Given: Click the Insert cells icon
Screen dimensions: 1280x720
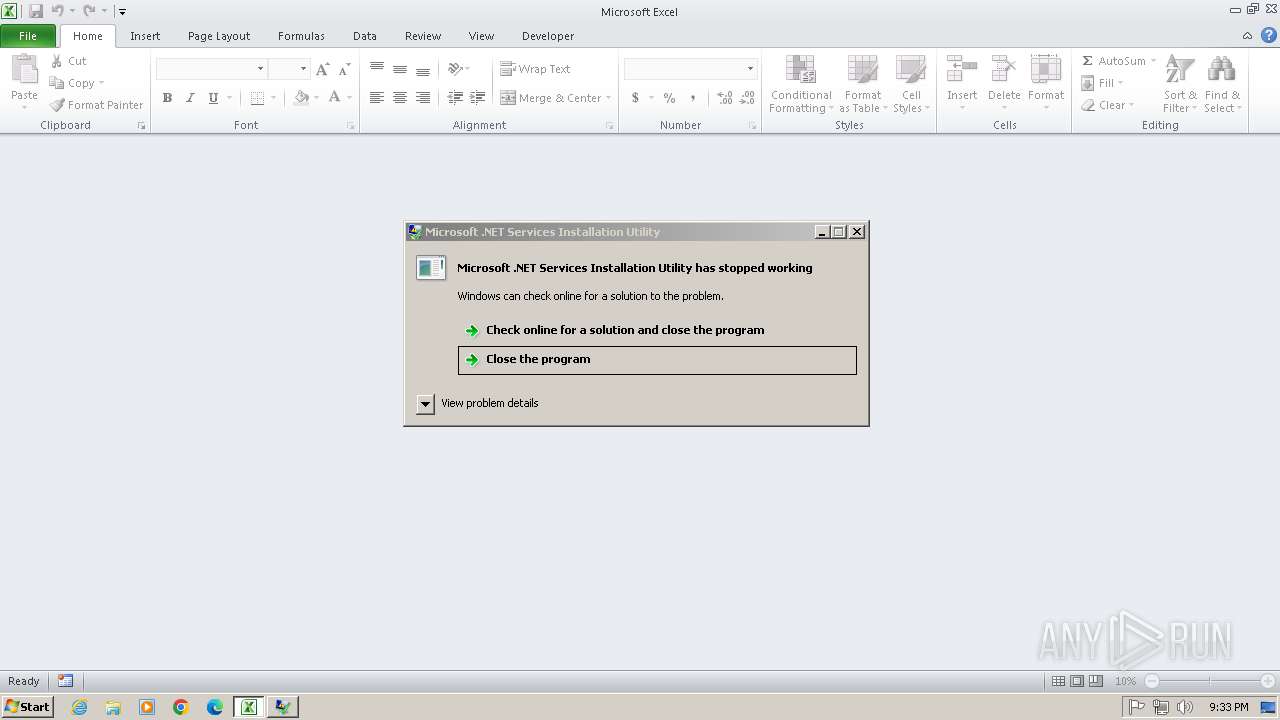Looking at the screenshot, I should point(962,69).
